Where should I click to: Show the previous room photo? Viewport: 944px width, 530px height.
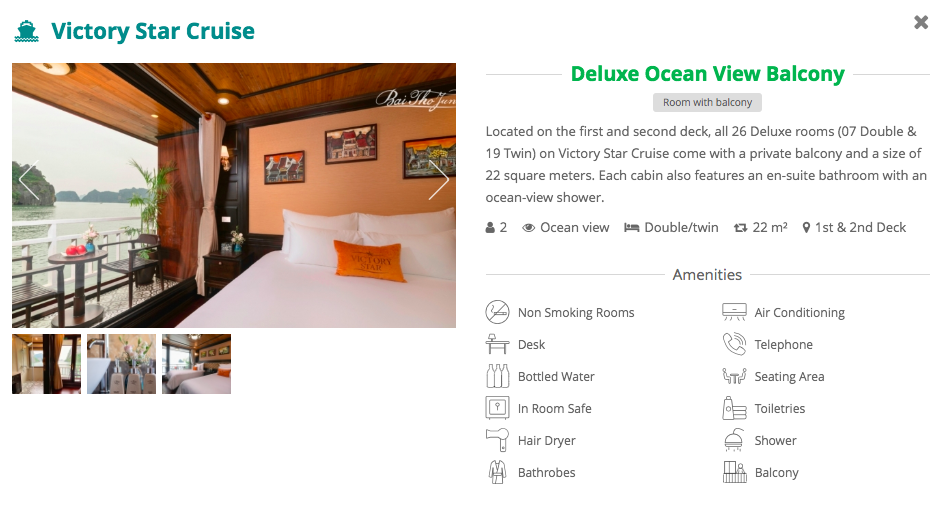(x=29, y=180)
